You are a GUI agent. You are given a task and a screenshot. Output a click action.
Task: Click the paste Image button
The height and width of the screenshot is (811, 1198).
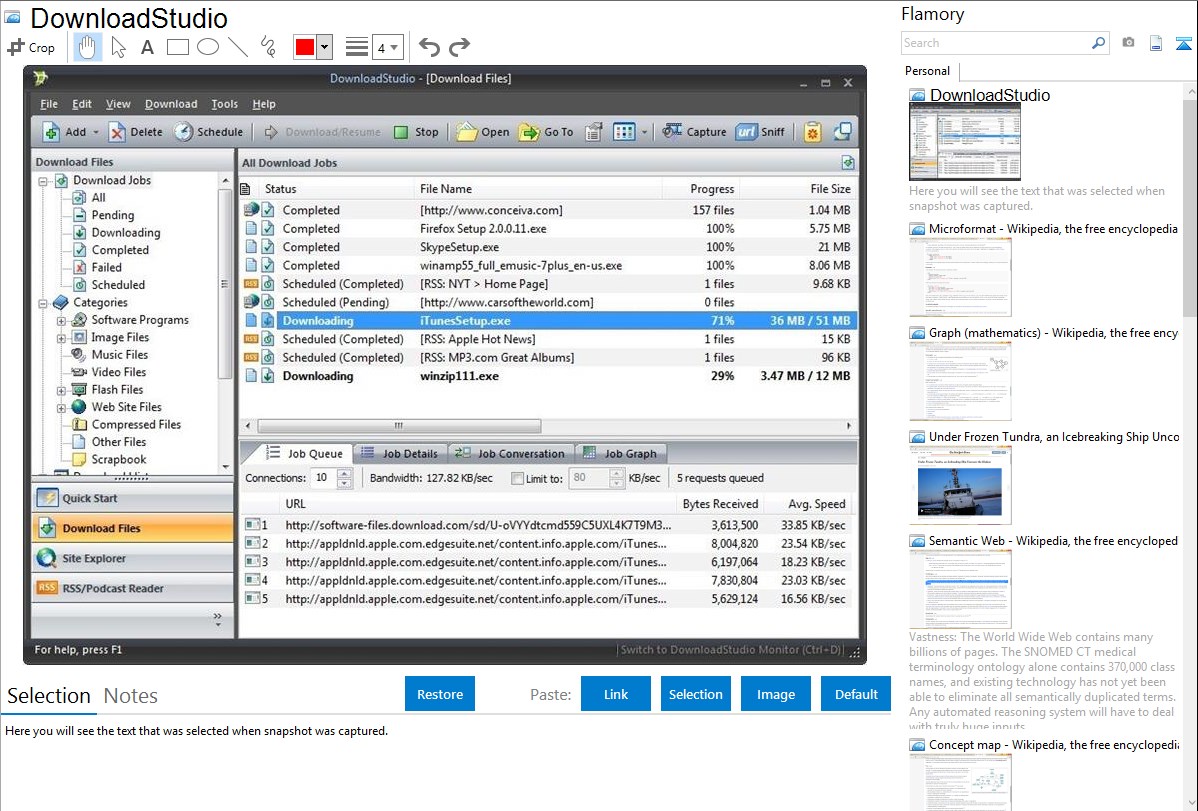(775, 694)
